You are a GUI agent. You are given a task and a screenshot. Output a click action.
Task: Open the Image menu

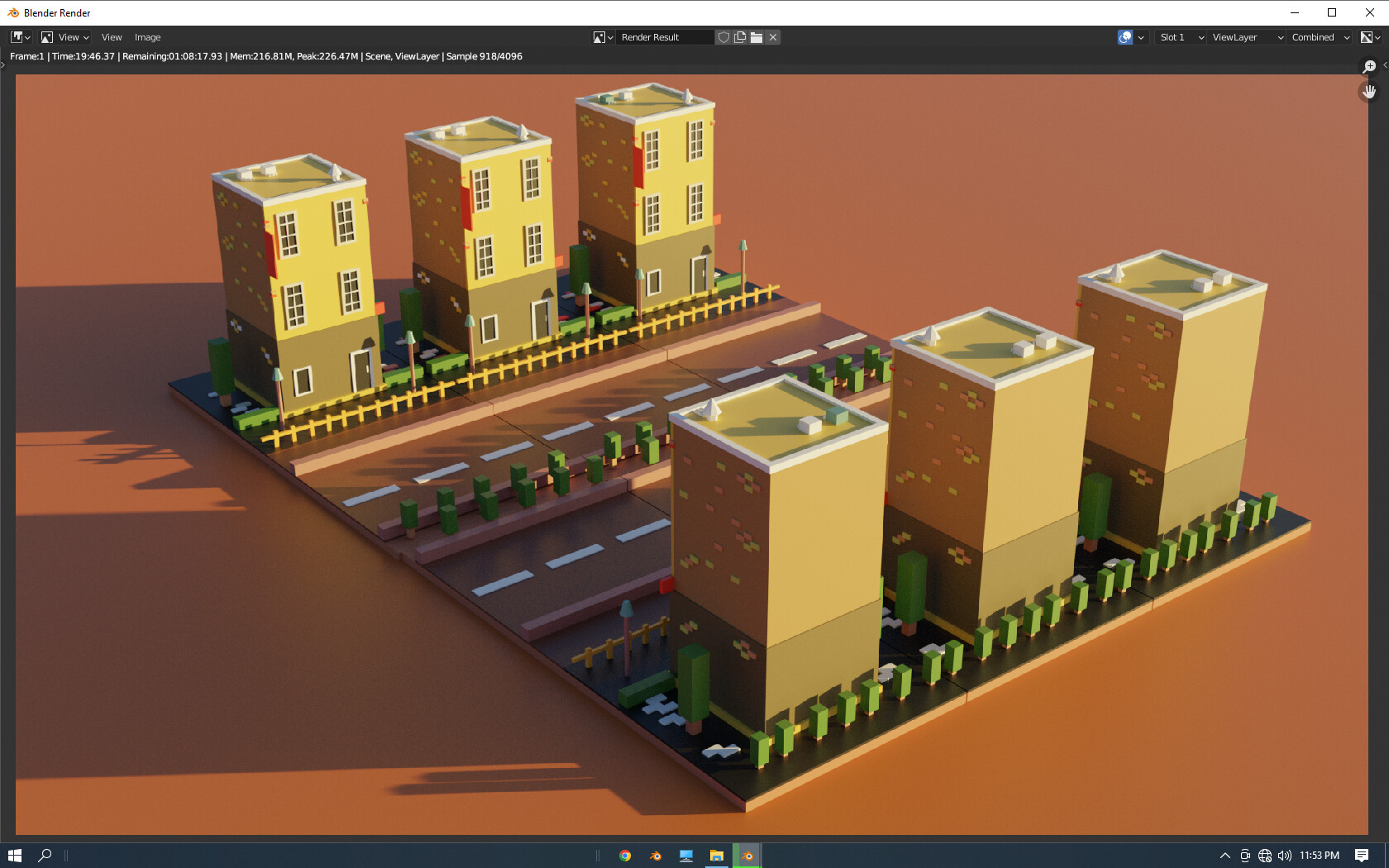(x=148, y=36)
